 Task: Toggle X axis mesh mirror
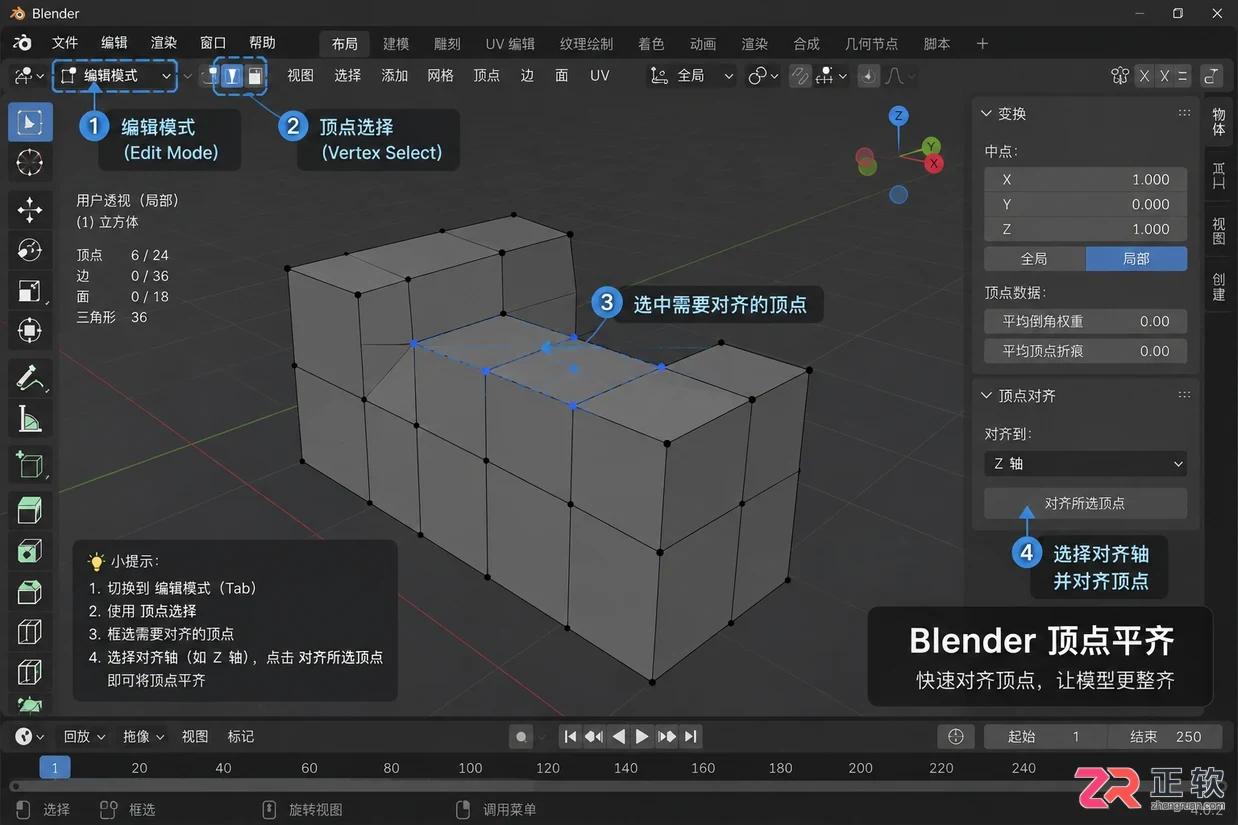point(1145,76)
